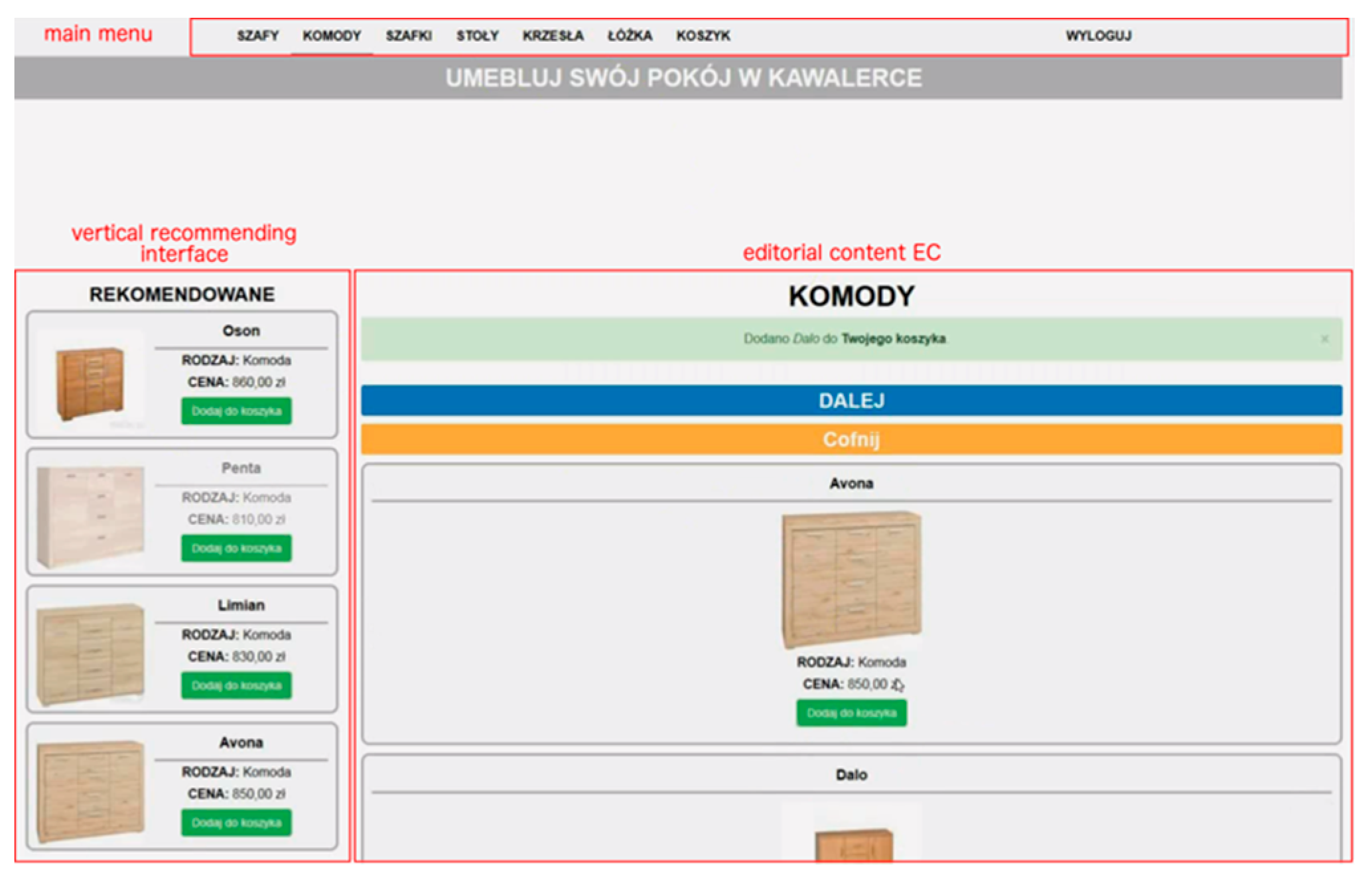Open the Twojego koszyka link in notification

pos(893,339)
